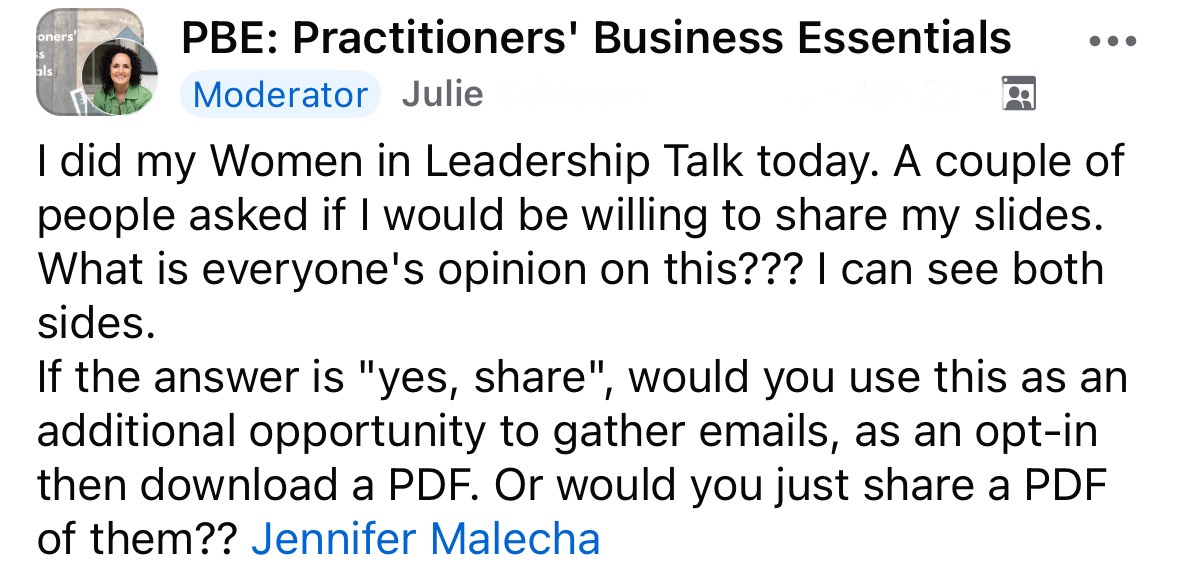Screen dimensions: 1179x582
Task: Open the PBE: Practitioners' Business Essentials group
Action: pyautogui.click(x=596, y=37)
